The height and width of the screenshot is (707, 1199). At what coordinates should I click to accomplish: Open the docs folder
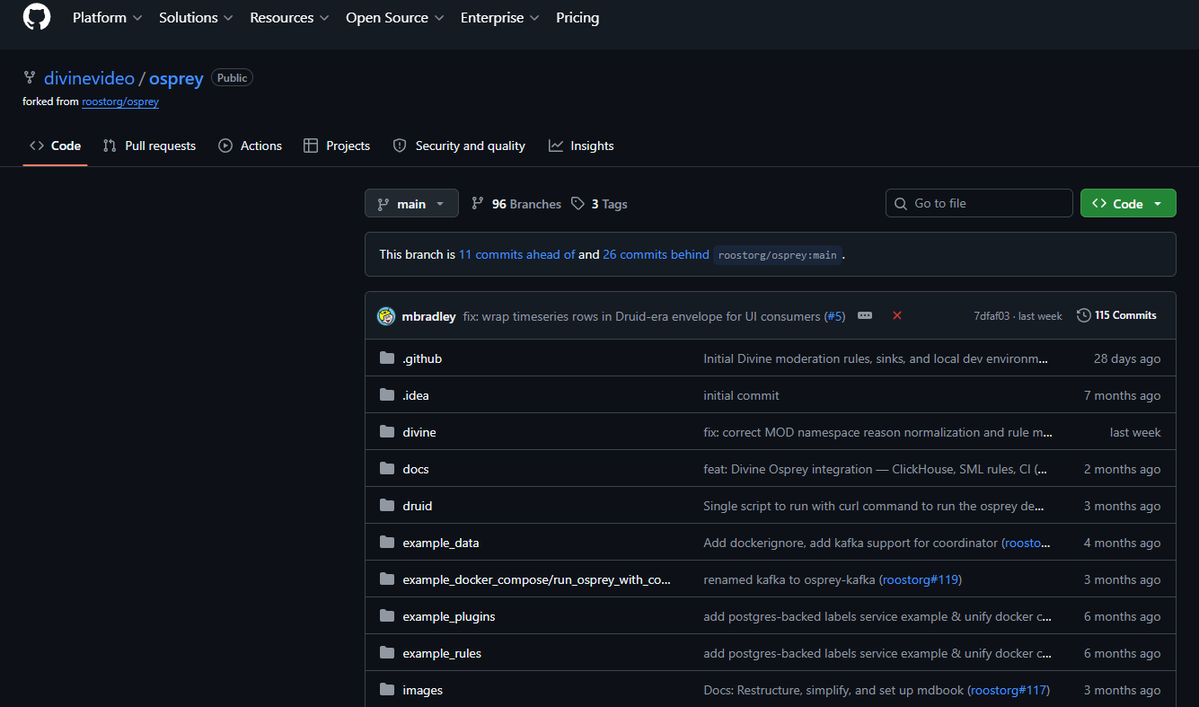tap(415, 469)
